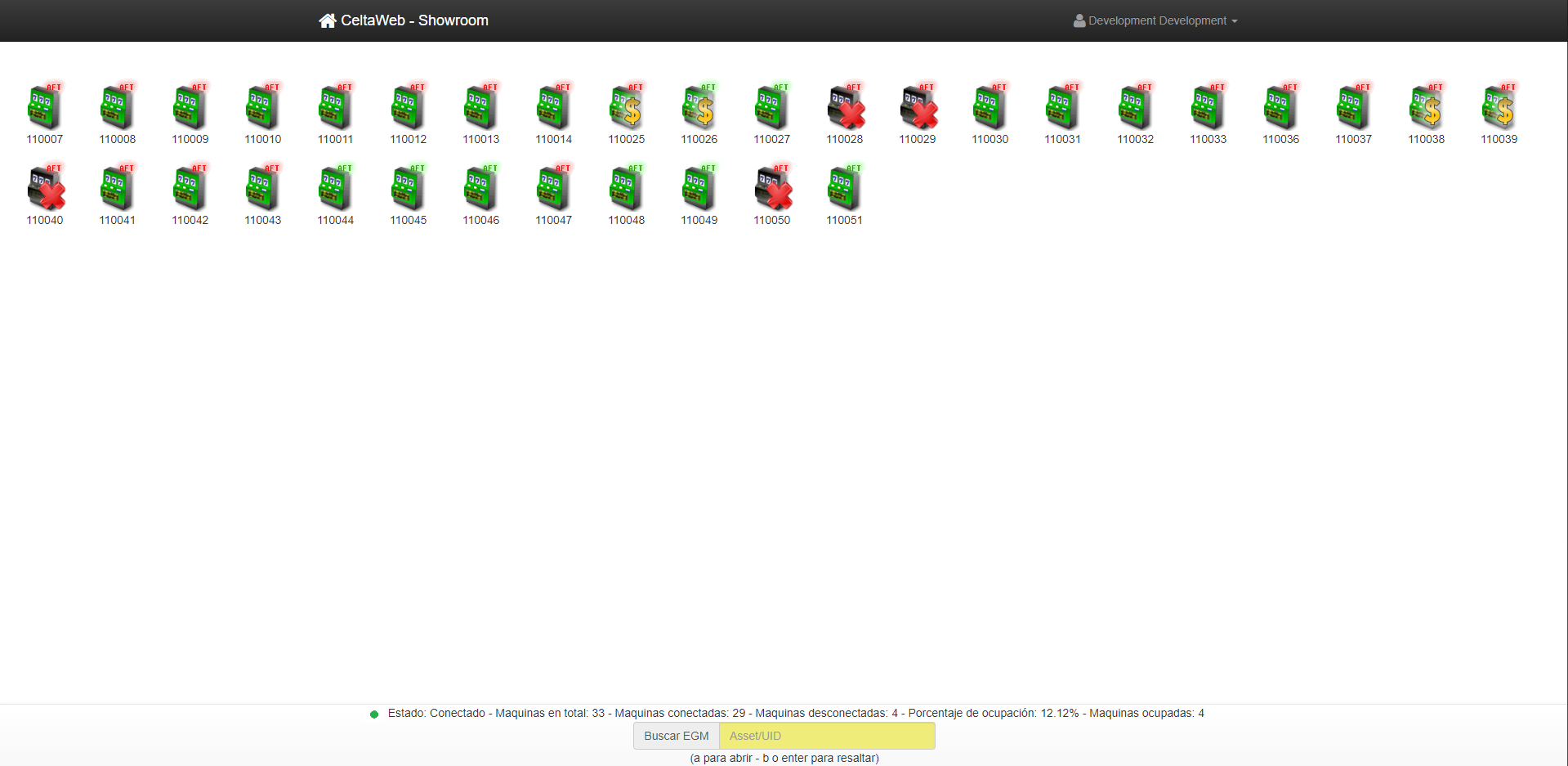1568x766 pixels.
Task: Focus the Asset/UID search field
Action: (x=827, y=736)
